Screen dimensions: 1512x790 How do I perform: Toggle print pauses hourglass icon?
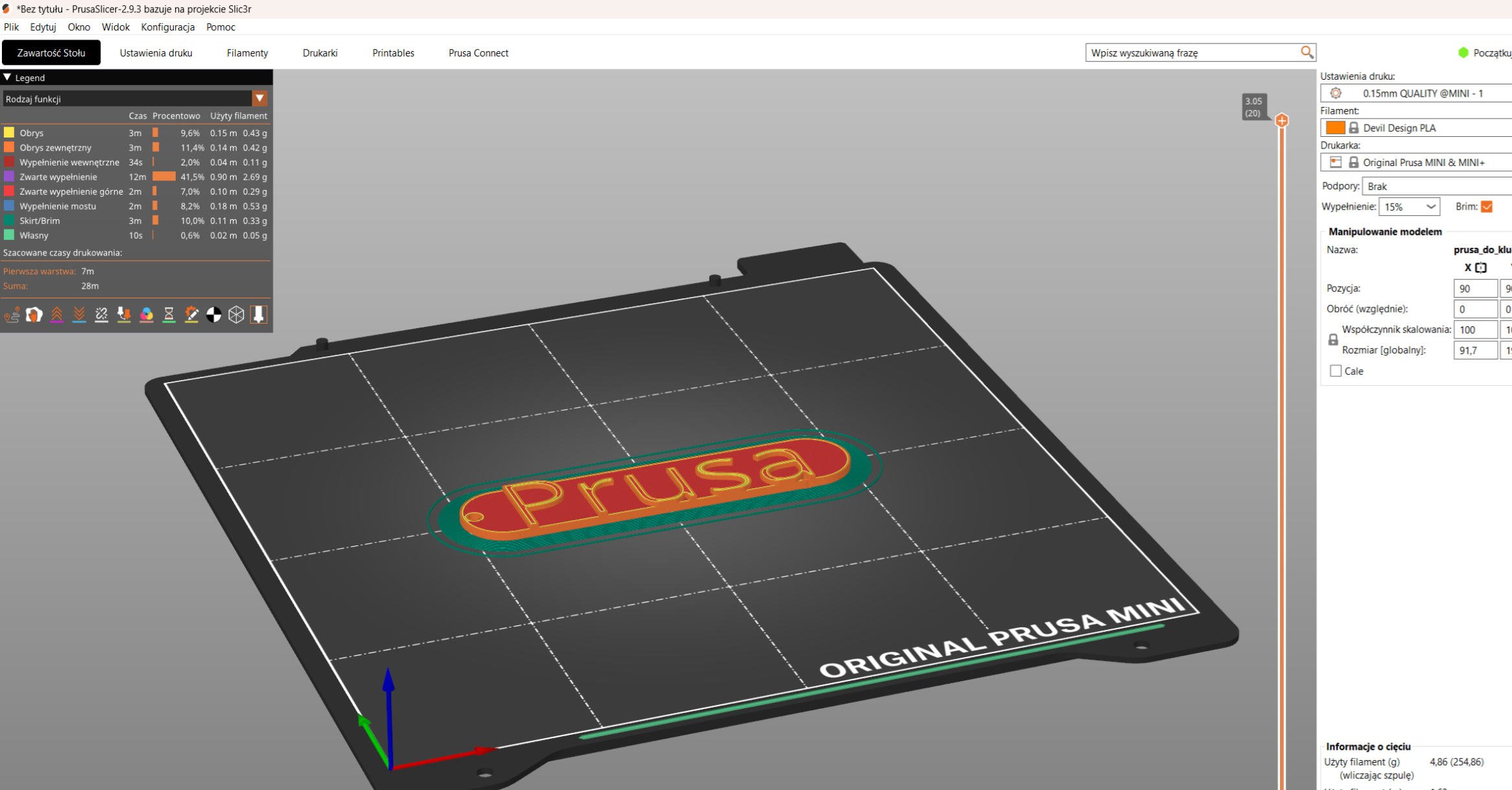coord(169,315)
